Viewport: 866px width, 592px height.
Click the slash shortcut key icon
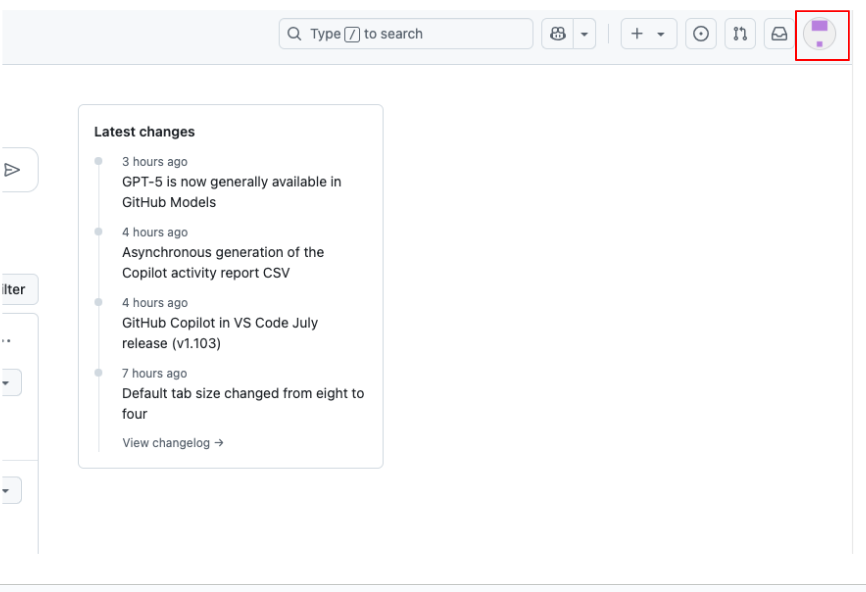[x=352, y=34]
